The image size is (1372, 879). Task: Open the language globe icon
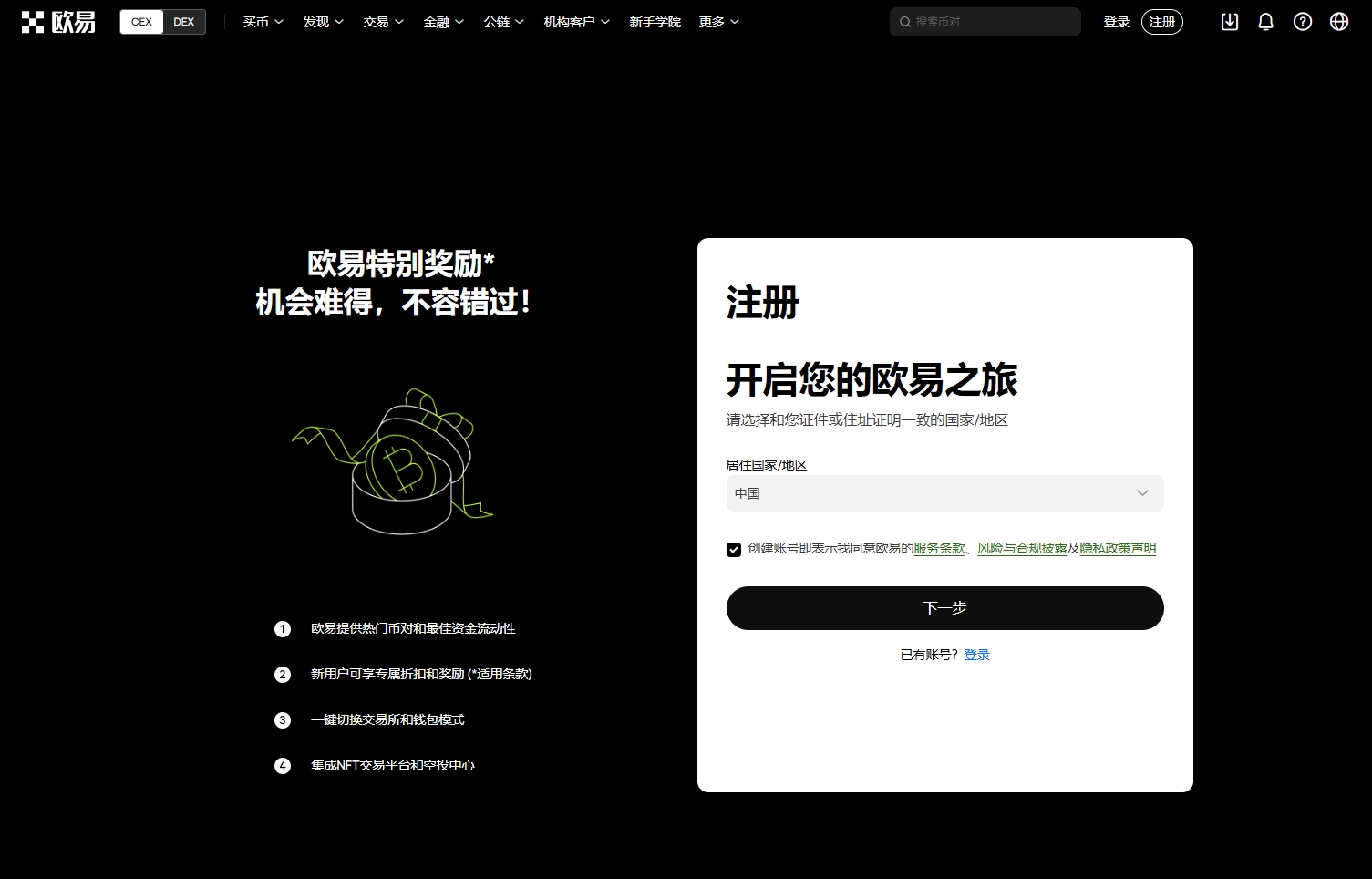coord(1338,21)
